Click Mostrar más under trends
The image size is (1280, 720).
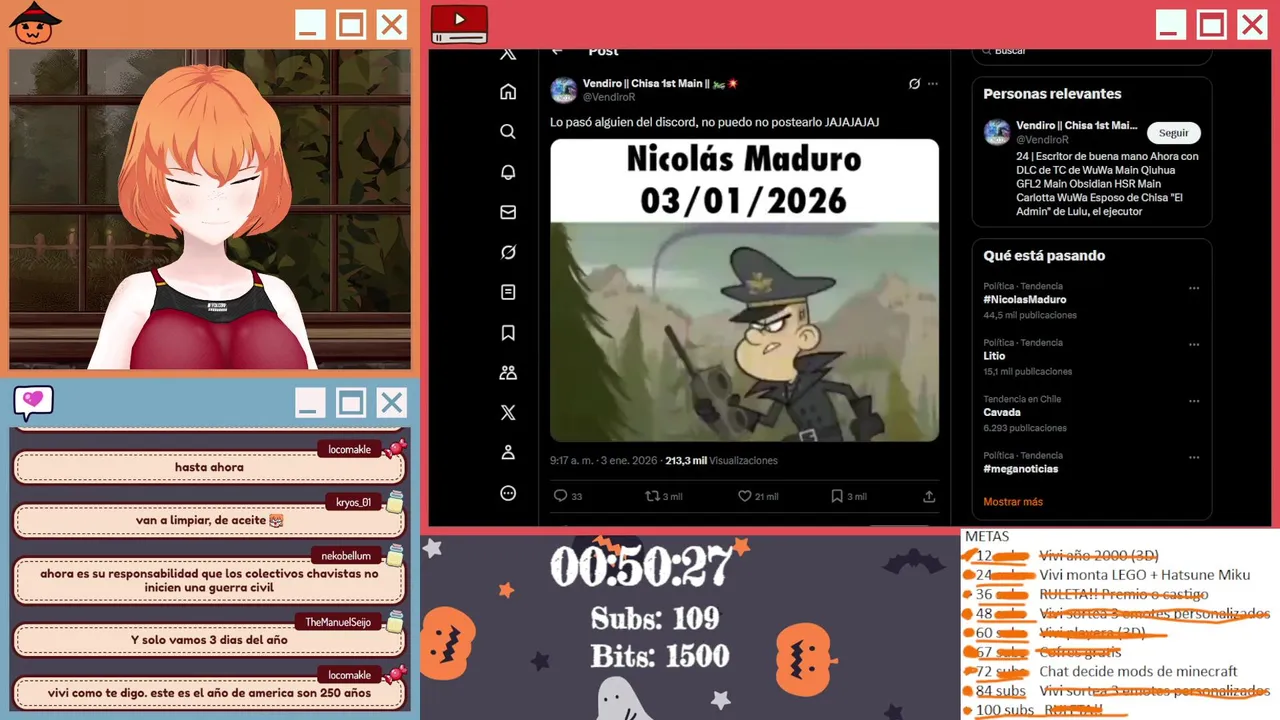pyautogui.click(x=1013, y=502)
